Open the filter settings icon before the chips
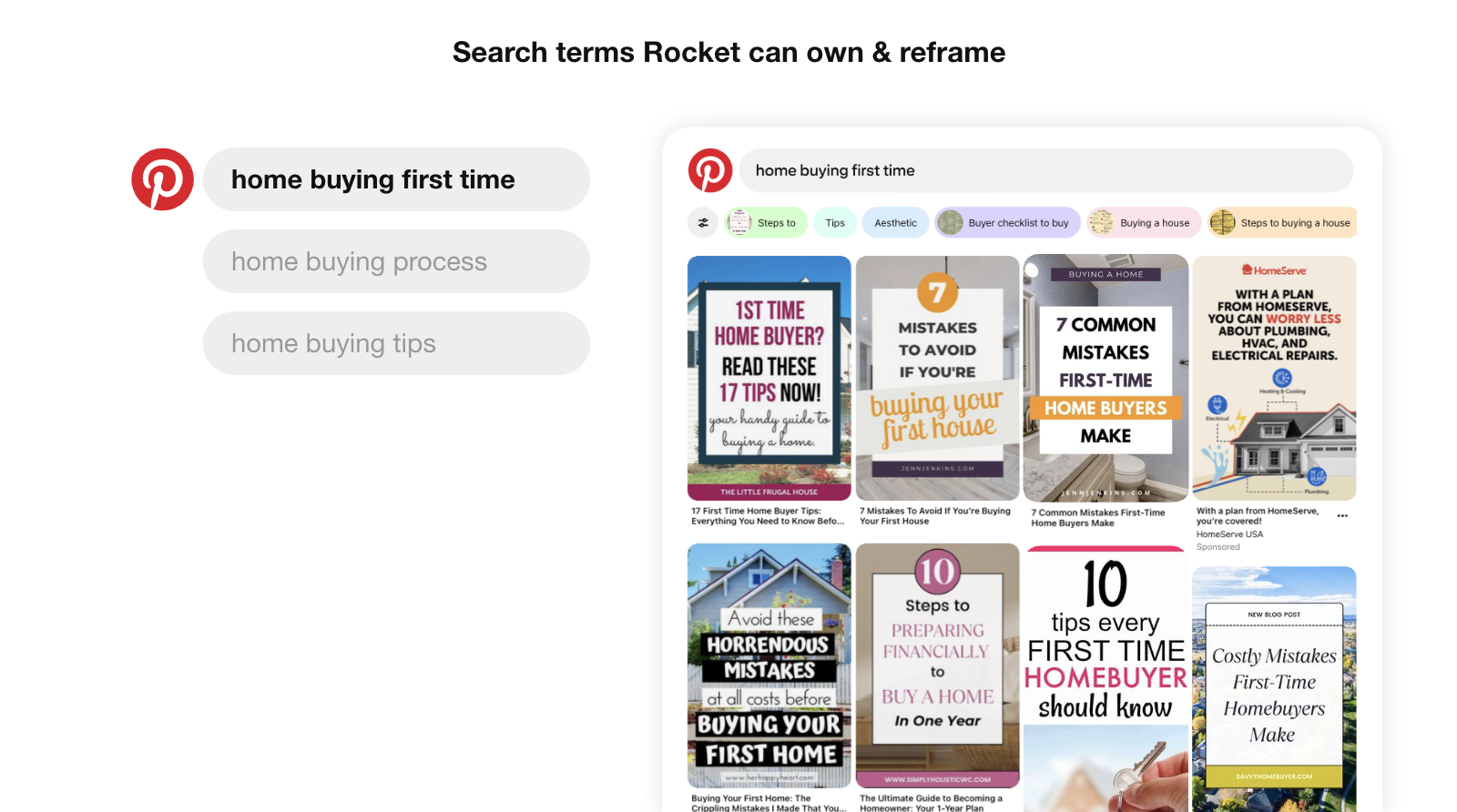The width and height of the screenshot is (1457, 812). pos(703,222)
